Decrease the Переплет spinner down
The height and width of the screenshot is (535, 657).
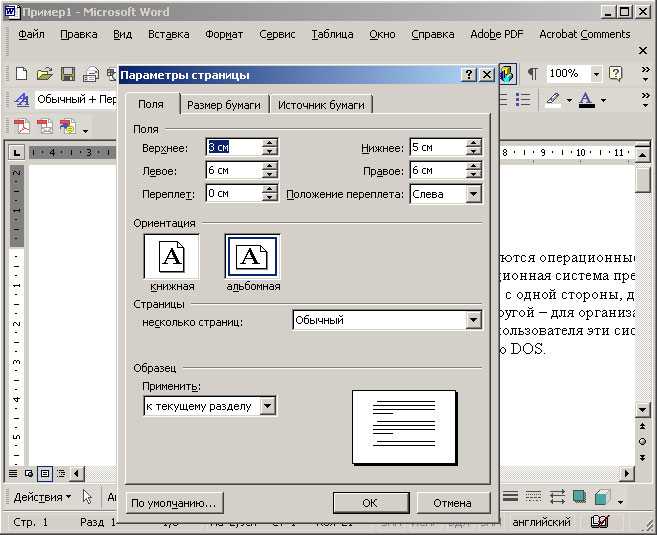click(x=270, y=198)
